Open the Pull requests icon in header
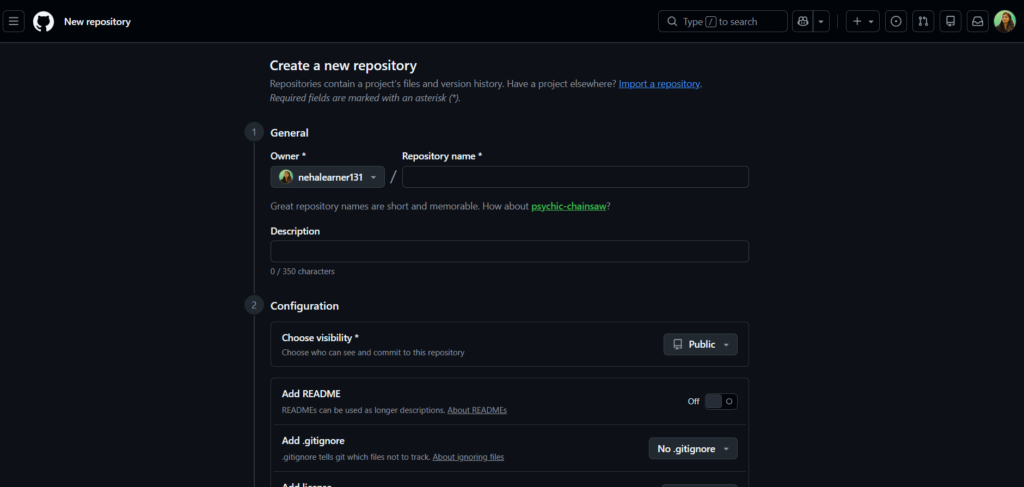The height and width of the screenshot is (487, 1024). [923, 22]
